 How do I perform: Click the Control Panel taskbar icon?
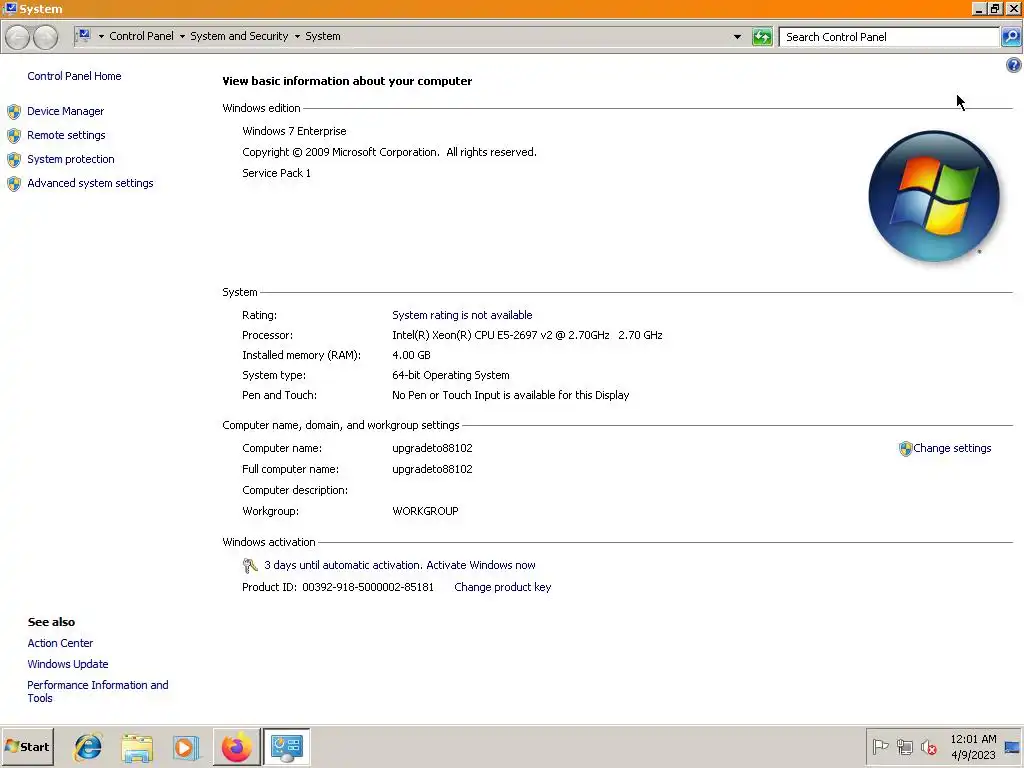287,747
